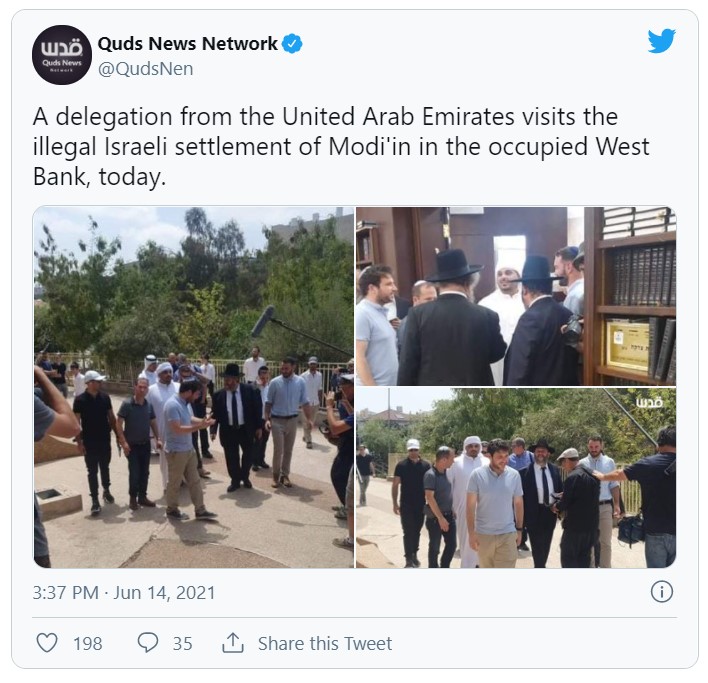Open the Twitter info circle icon
The height and width of the screenshot is (683, 708).
(x=661, y=592)
